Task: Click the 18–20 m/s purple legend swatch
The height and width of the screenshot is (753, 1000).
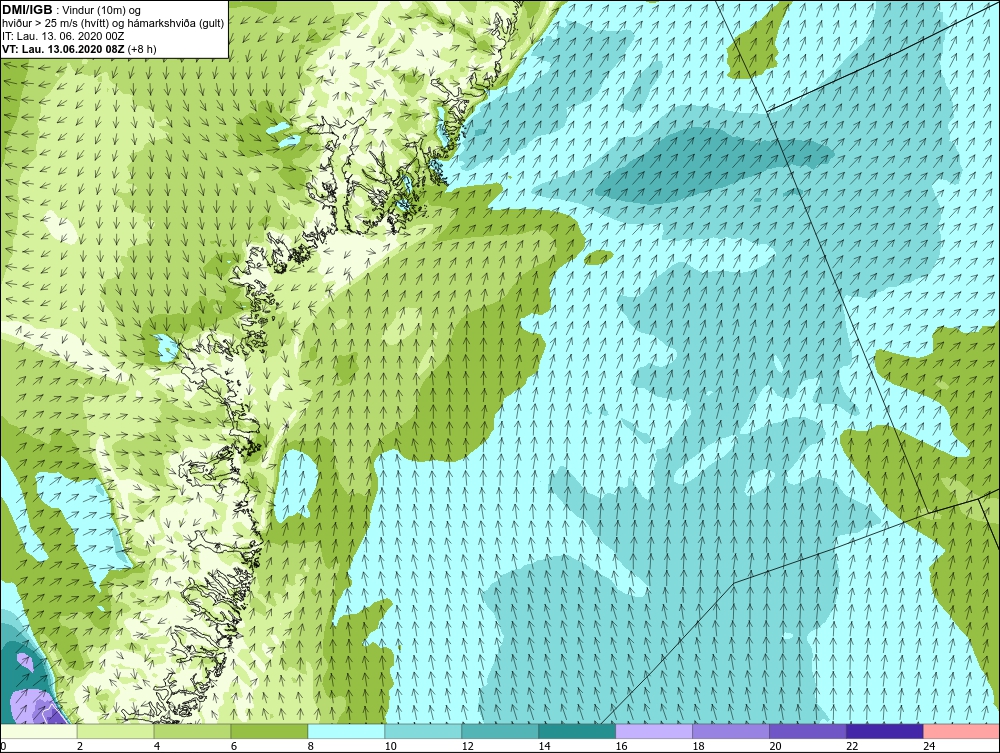Action: [731, 731]
